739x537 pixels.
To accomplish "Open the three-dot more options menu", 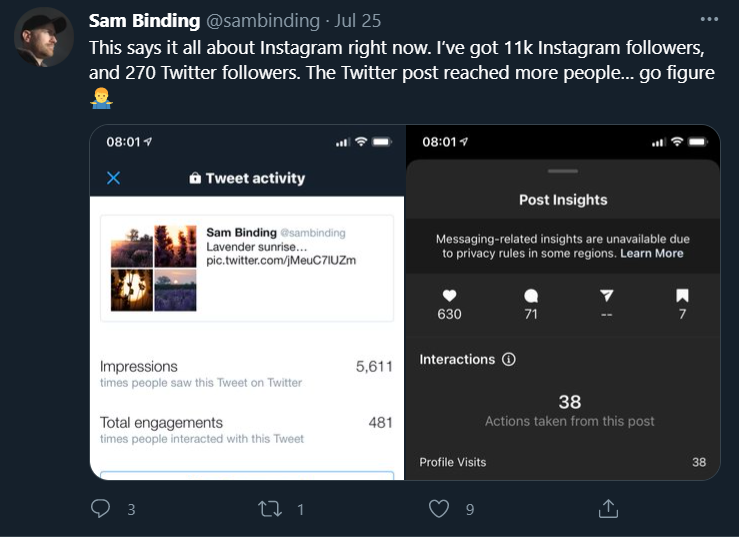I will click(709, 19).
